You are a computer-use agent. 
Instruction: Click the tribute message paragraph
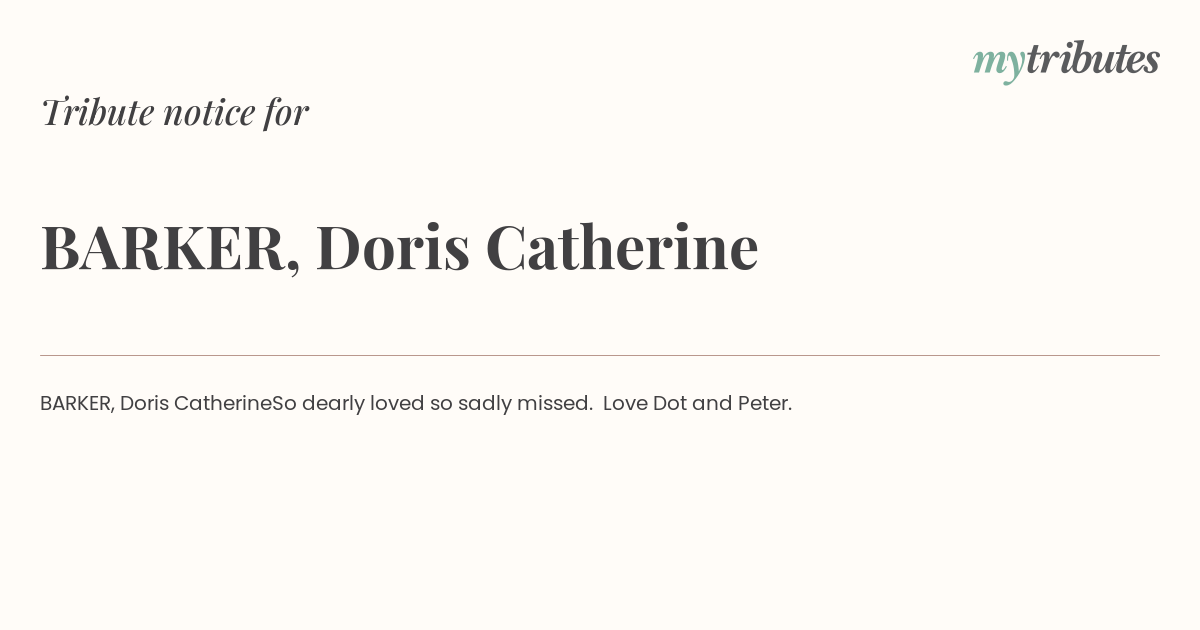point(416,404)
